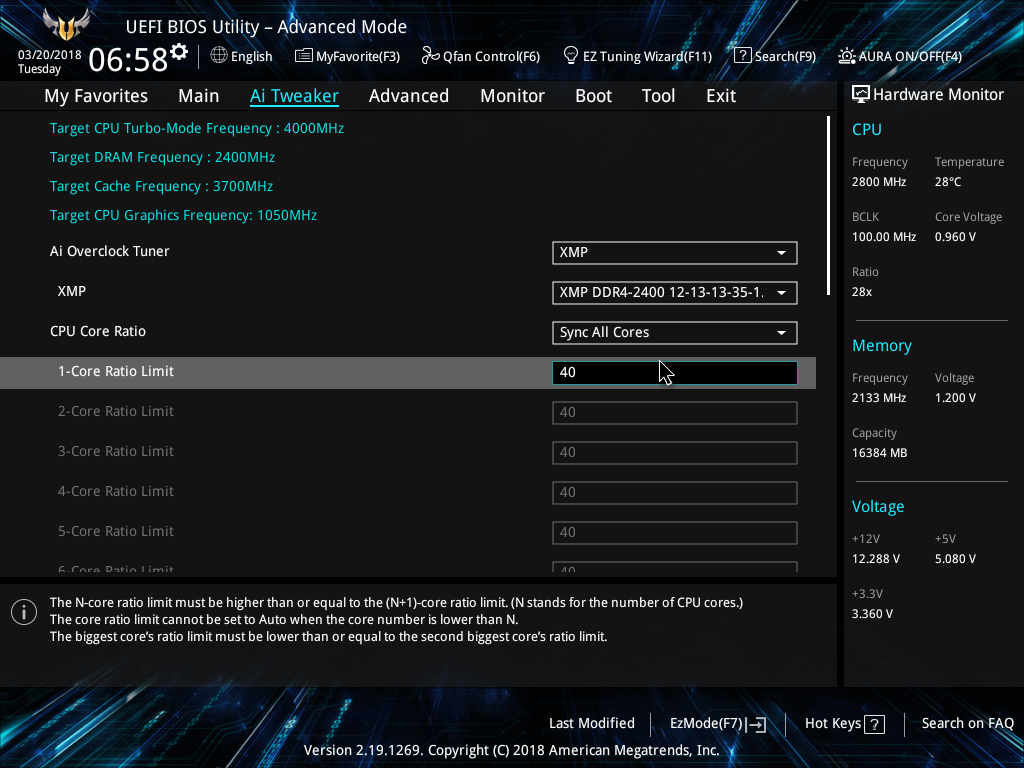Click Search on FAQ link
The width and height of the screenshot is (1024, 768).
tap(968, 724)
